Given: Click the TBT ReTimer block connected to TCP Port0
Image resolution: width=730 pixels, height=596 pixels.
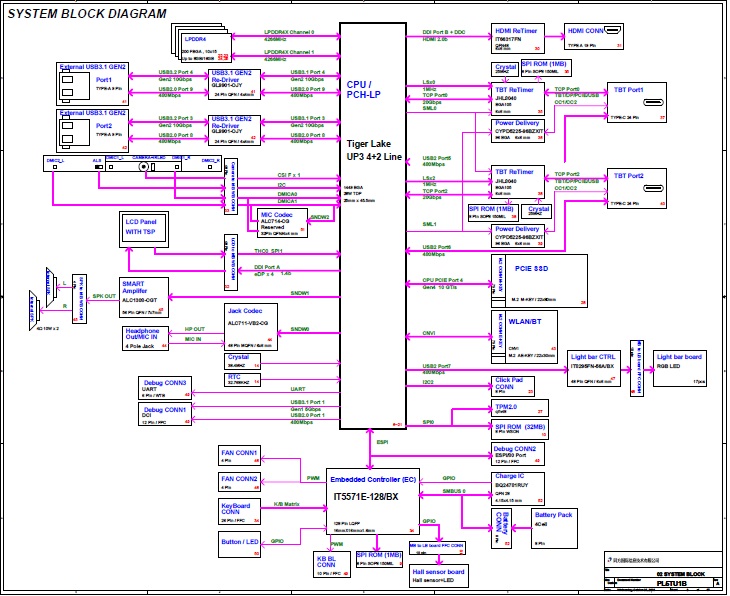Looking at the screenshot, I should pyautogui.click(x=518, y=100).
